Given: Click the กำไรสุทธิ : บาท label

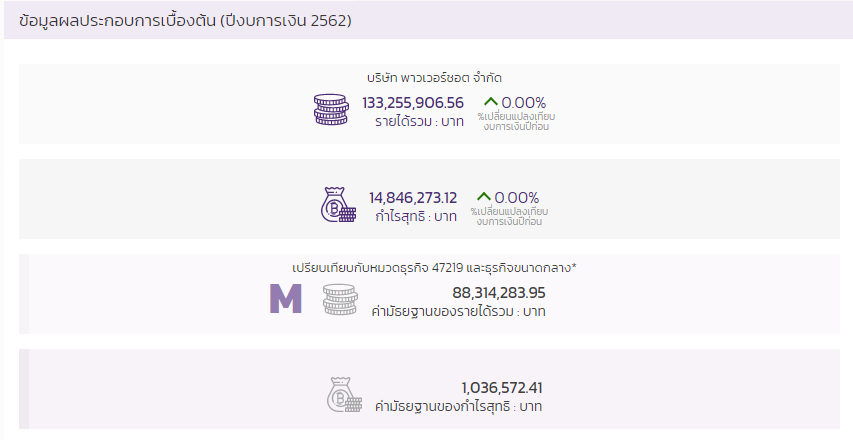Looking at the screenshot, I should 416,217.
